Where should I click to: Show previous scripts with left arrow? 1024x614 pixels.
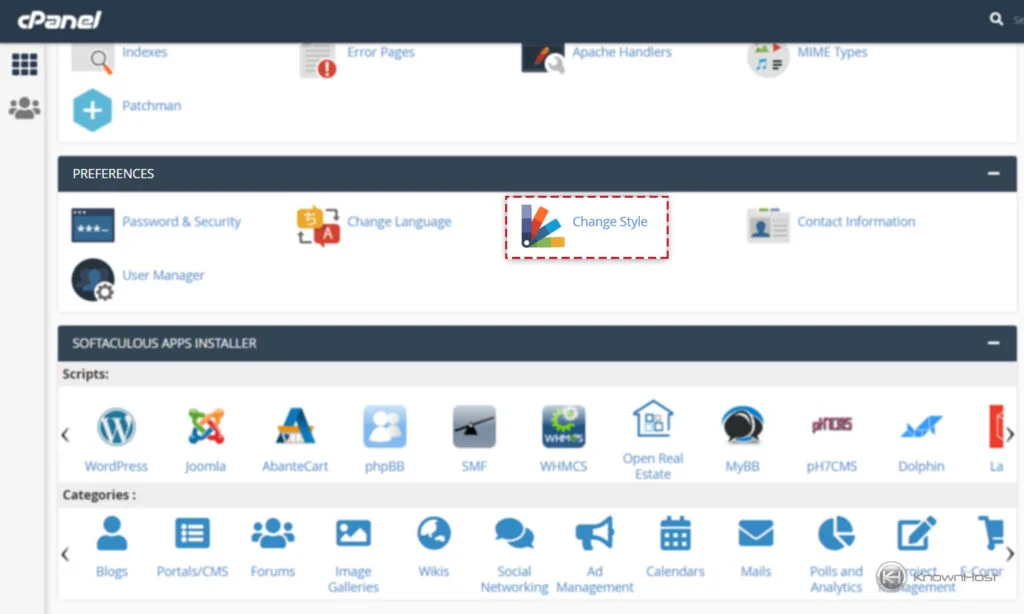tap(65, 434)
